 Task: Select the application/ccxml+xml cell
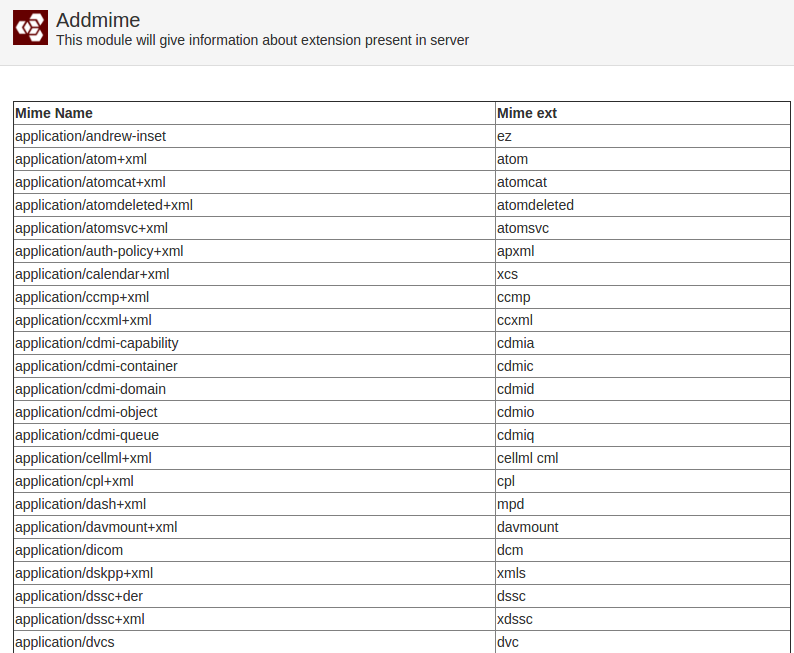(x=254, y=320)
